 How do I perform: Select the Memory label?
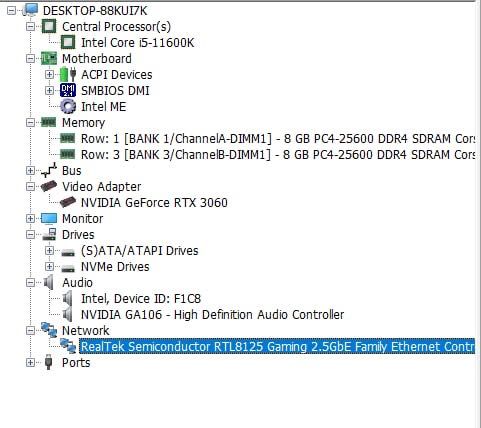tap(84, 123)
